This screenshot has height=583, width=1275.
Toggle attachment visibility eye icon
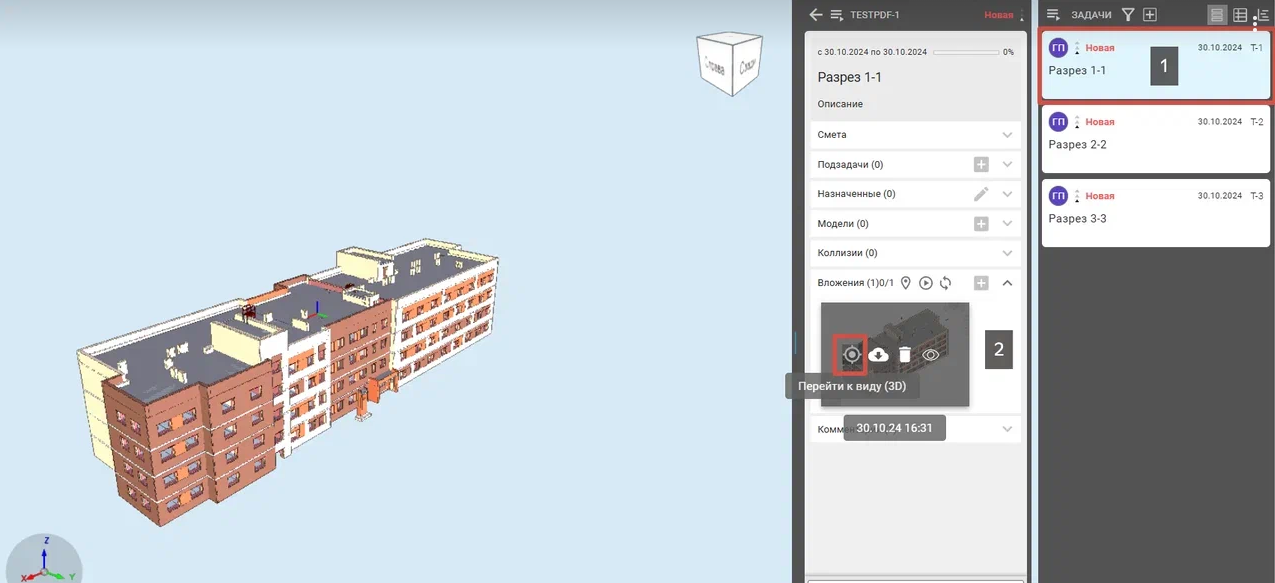point(931,354)
